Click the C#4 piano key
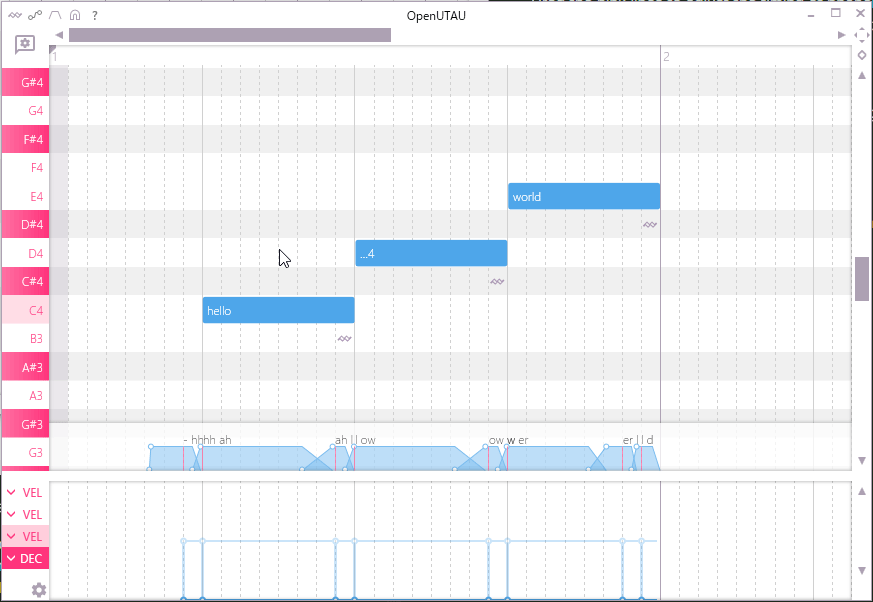 (25, 281)
